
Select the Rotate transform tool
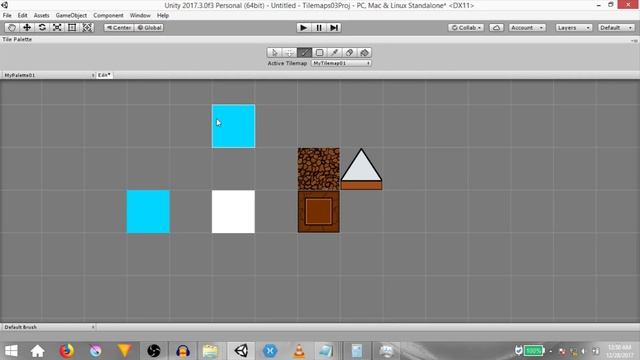tap(42, 27)
